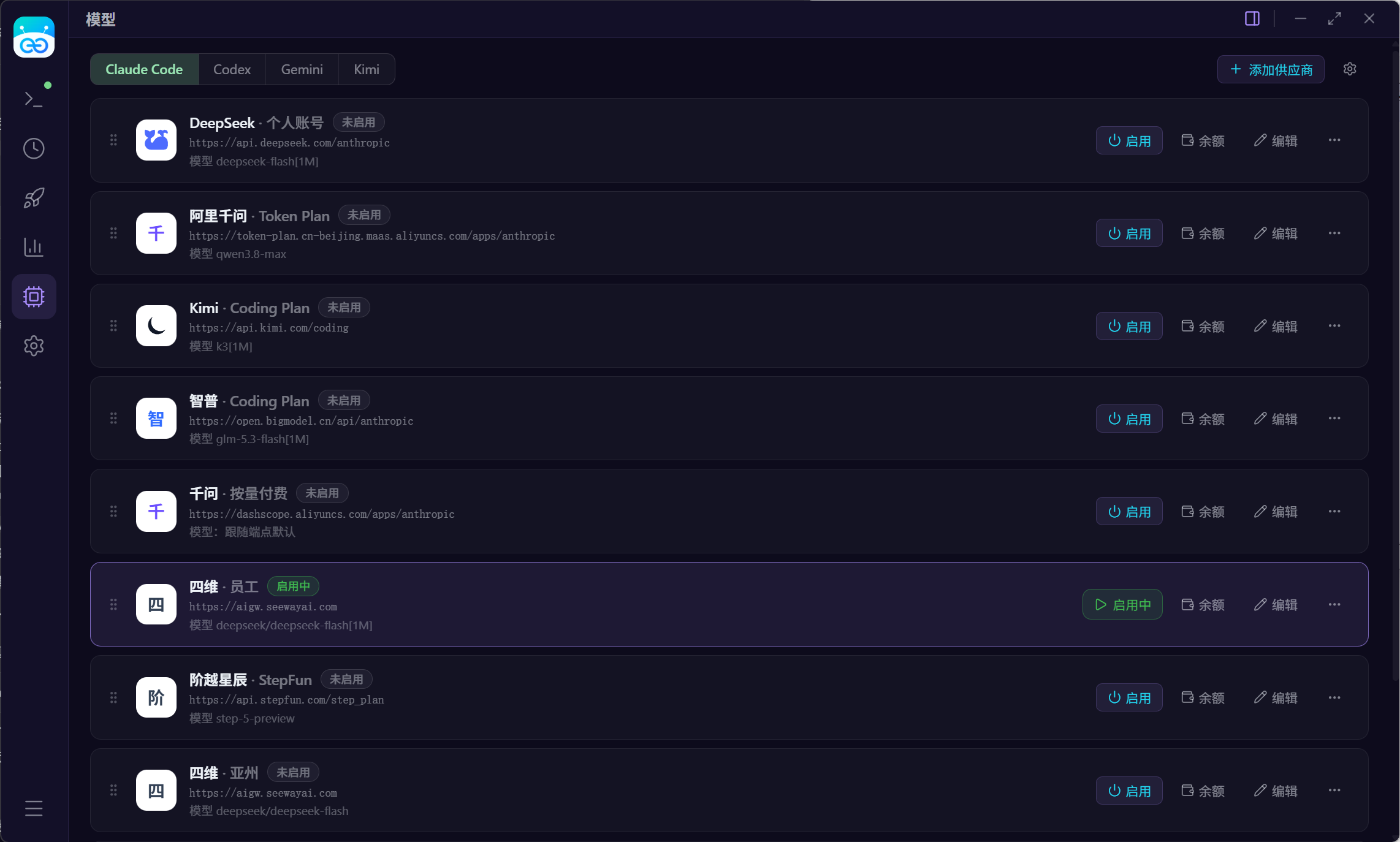The image size is (1400, 842).
Task: Expand the more menu for 阶跃星辰 StepFun
Action: point(1334,697)
